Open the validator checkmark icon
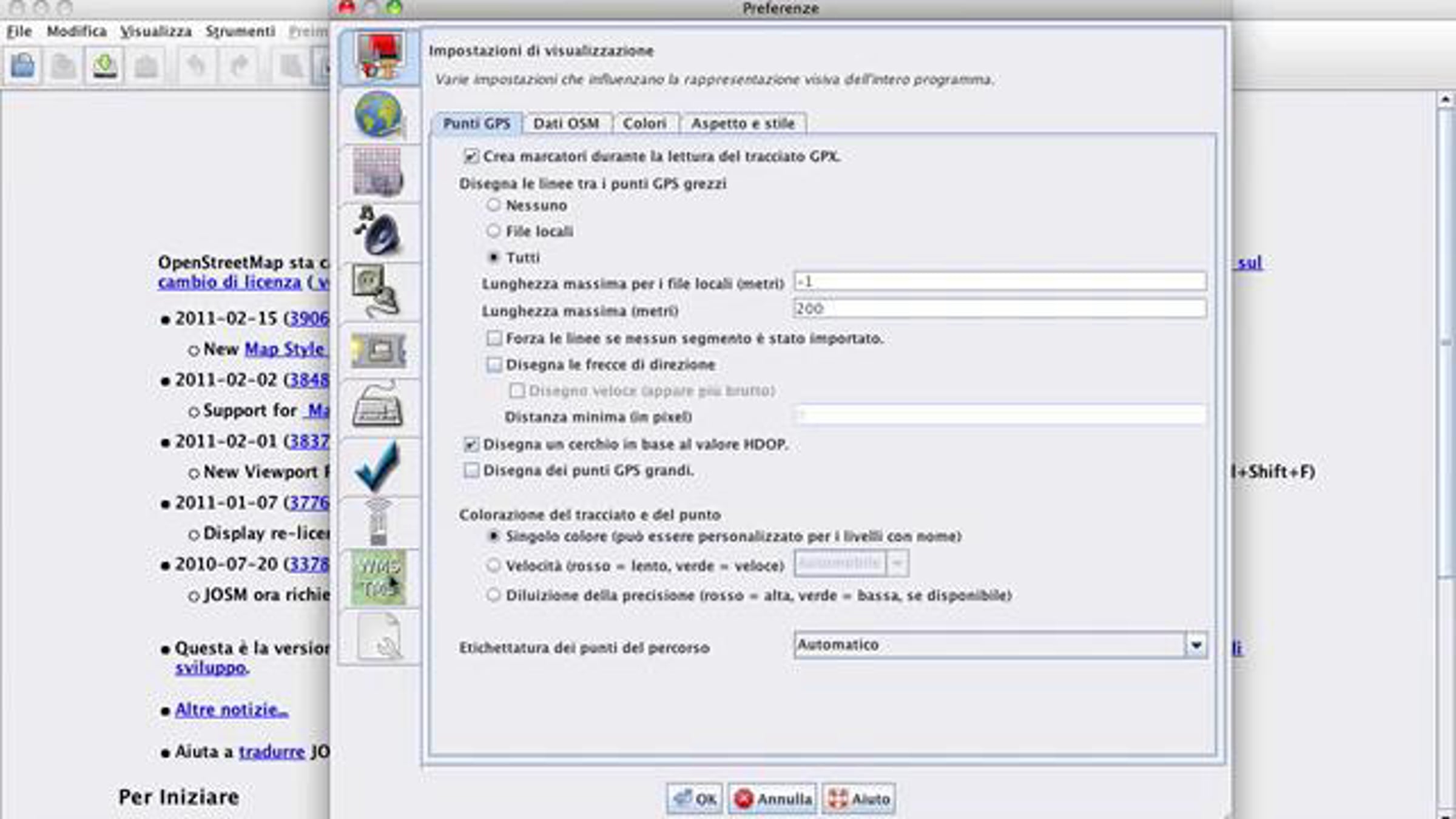The width and height of the screenshot is (1456, 819). point(379,466)
